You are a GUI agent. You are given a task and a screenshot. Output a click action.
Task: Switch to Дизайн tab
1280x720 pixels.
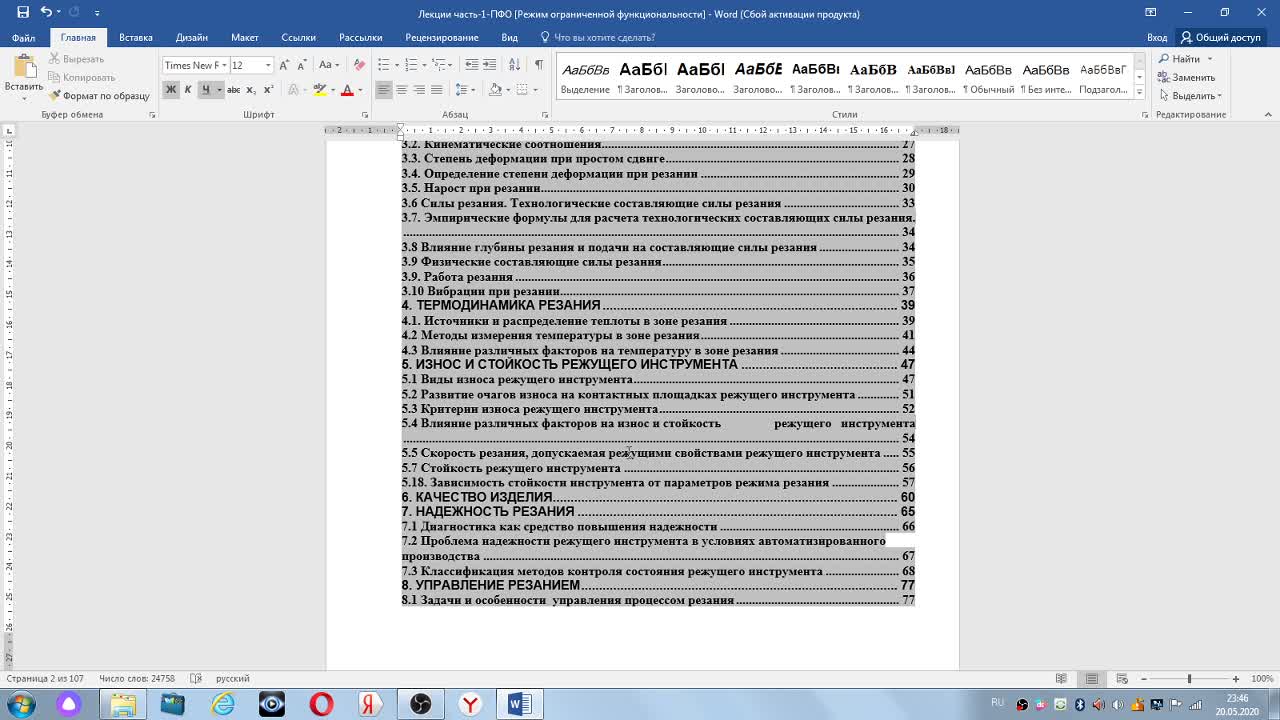point(192,37)
